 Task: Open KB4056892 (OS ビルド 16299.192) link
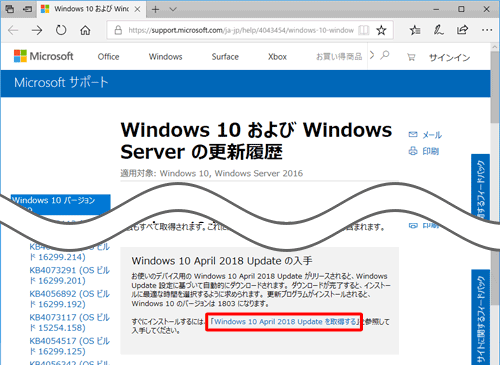[x=69, y=299]
